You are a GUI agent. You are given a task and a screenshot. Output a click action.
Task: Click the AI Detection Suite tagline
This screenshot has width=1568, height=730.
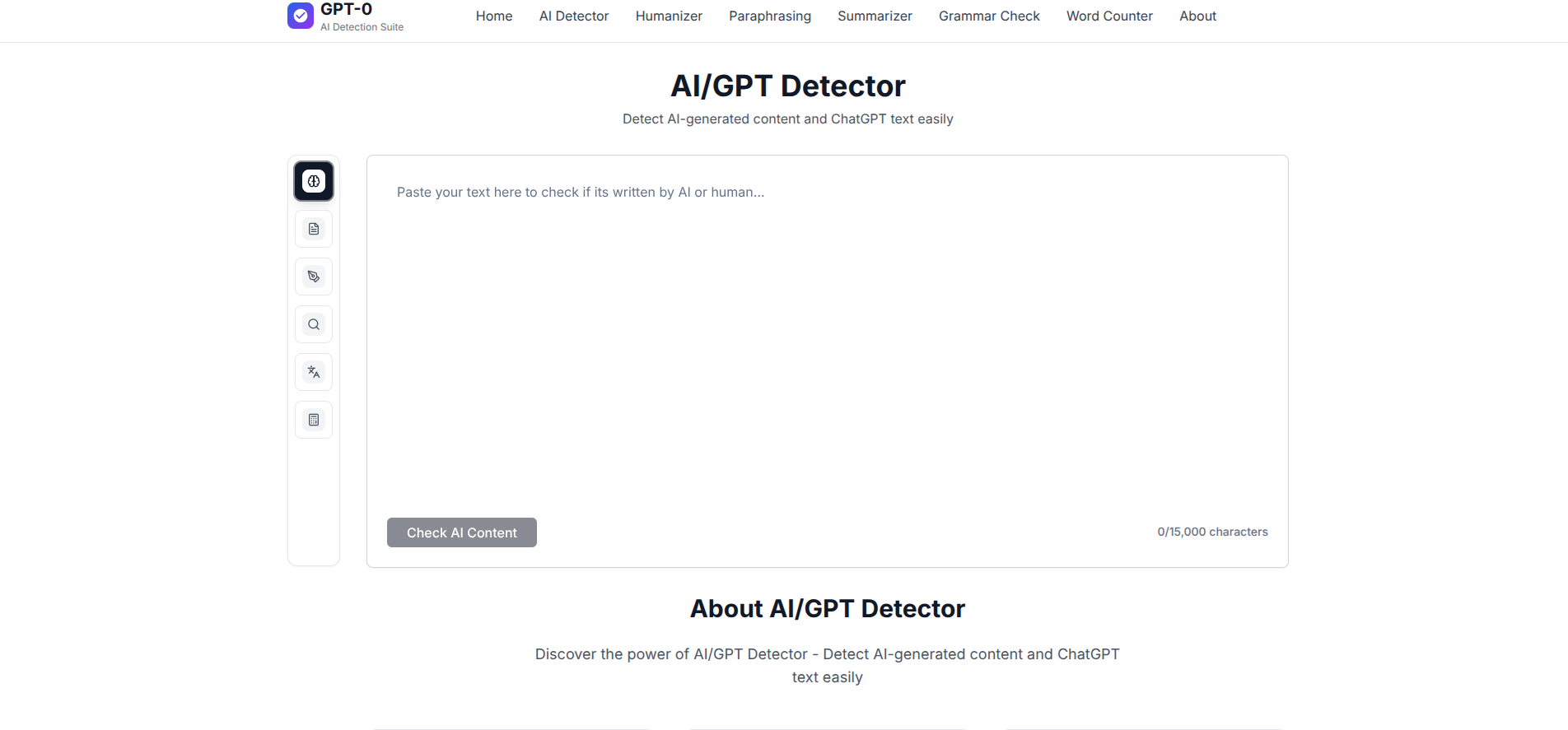click(362, 27)
